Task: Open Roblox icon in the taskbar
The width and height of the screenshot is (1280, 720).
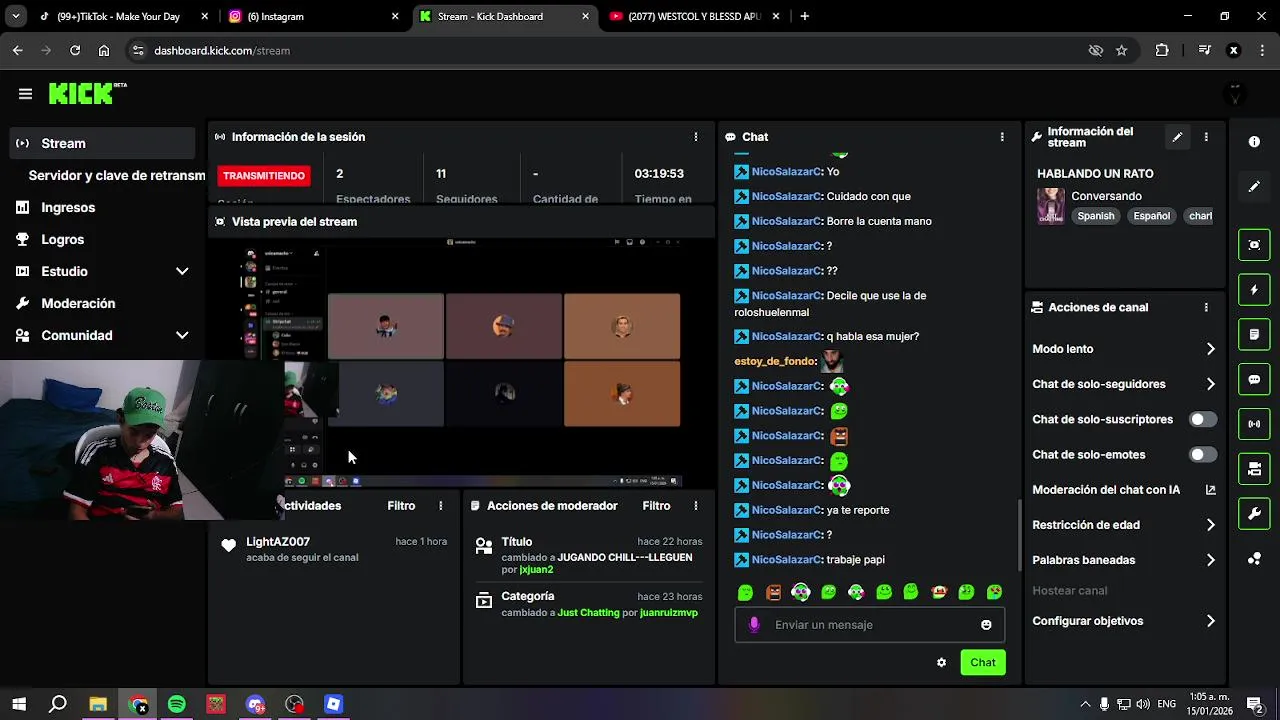Action: 333,705
